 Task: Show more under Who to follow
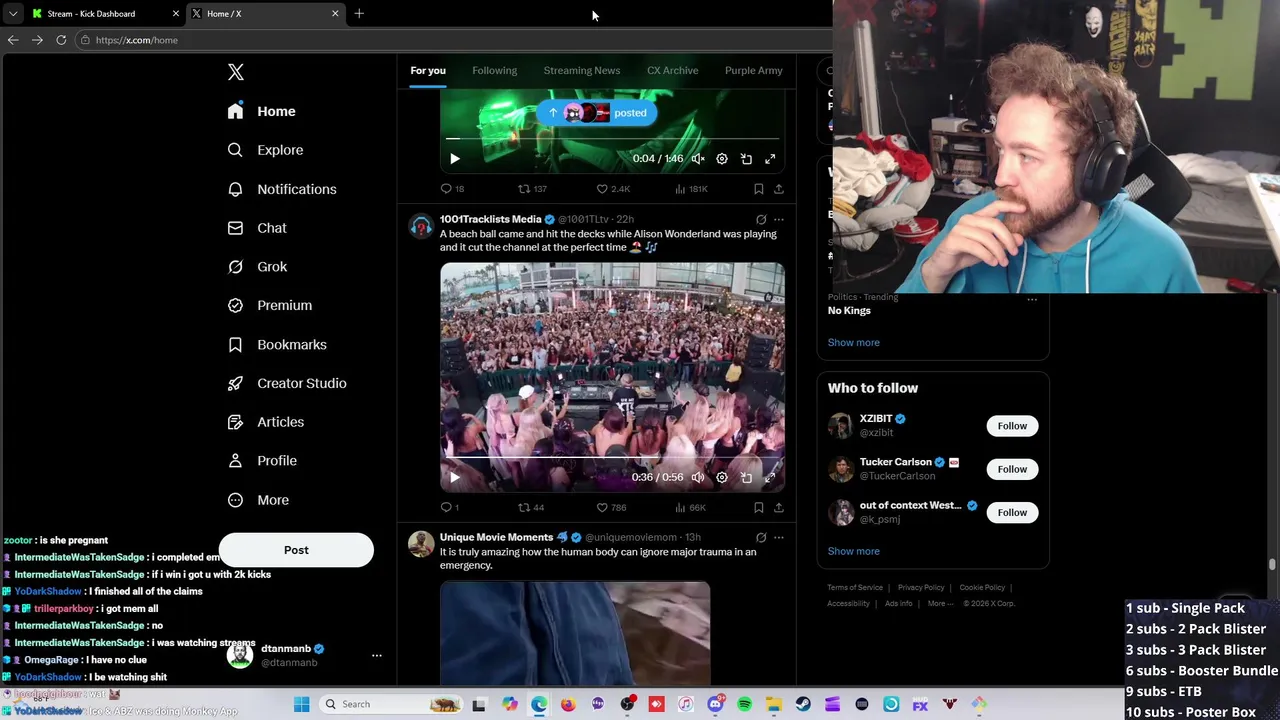click(x=854, y=551)
